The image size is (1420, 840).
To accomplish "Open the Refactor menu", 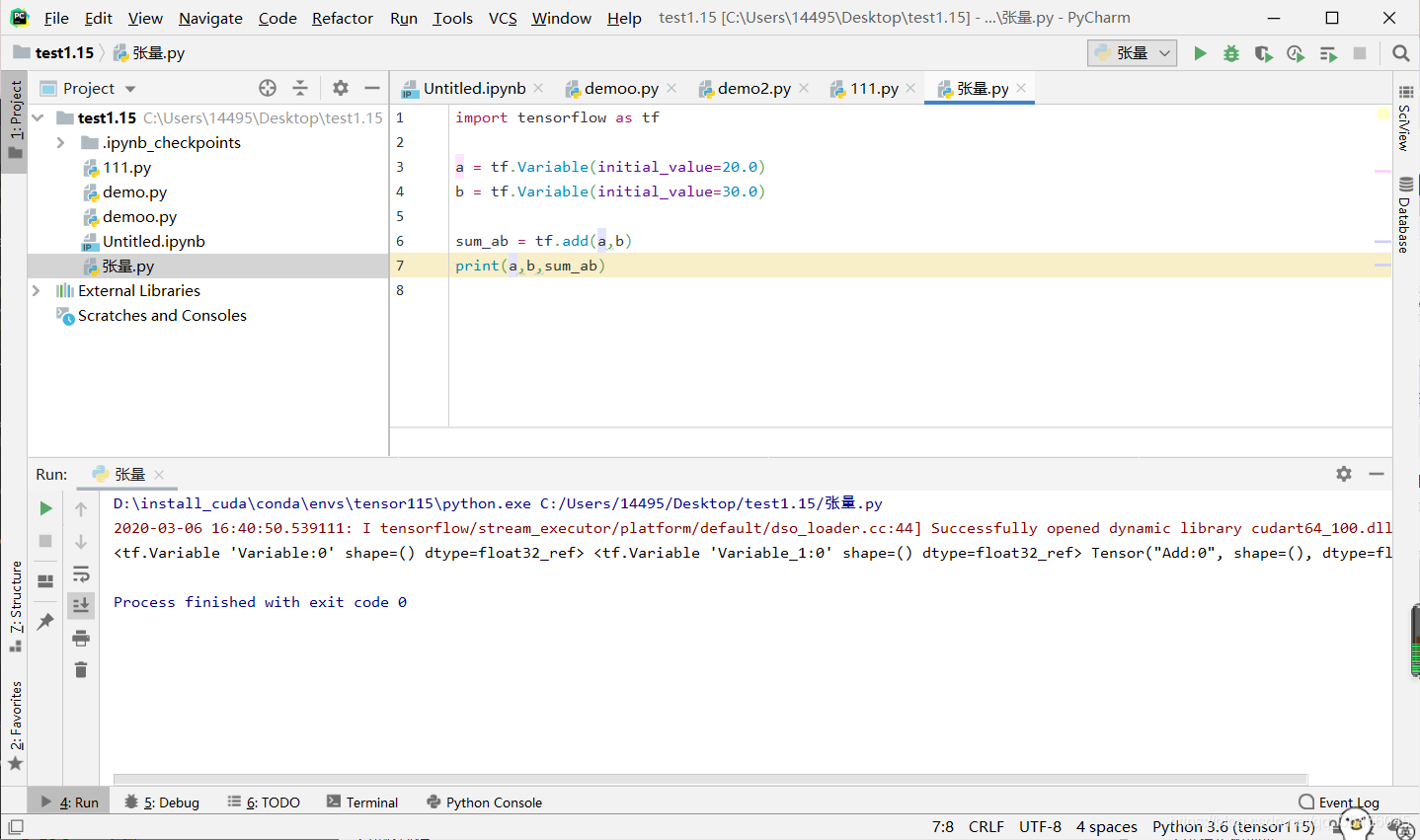I will [x=343, y=18].
